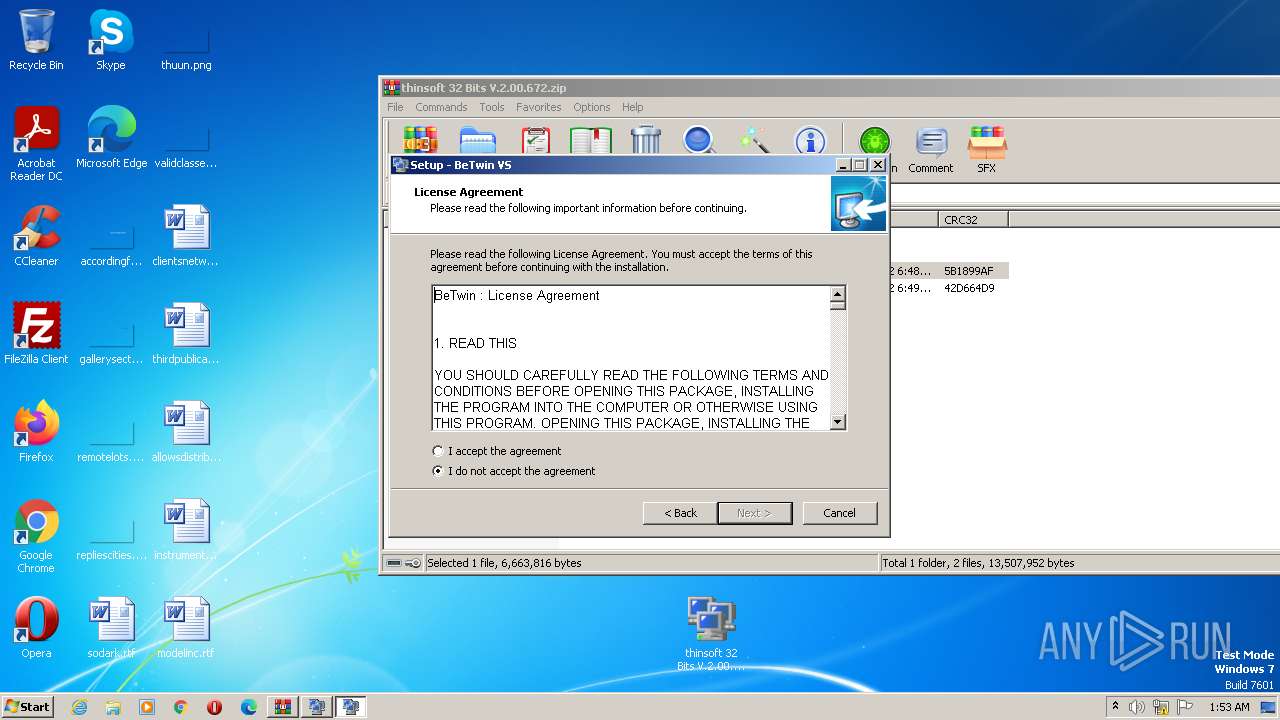Click drive icon in WinRAR status bar
This screenshot has width=1280, height=720.
(x=394, y=563)
